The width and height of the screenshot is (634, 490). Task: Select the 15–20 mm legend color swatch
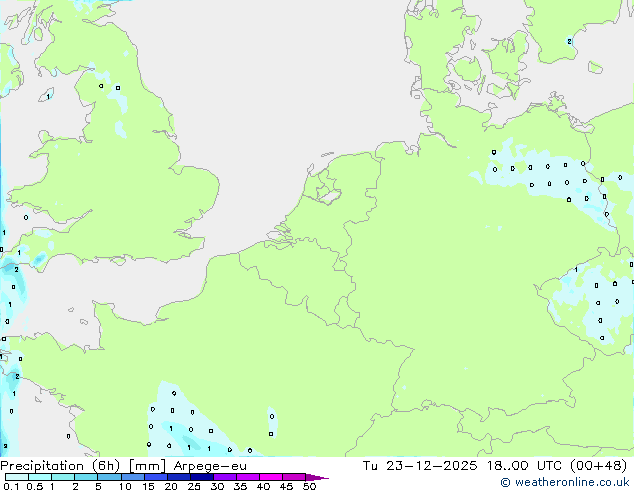[x=156, y=477]
